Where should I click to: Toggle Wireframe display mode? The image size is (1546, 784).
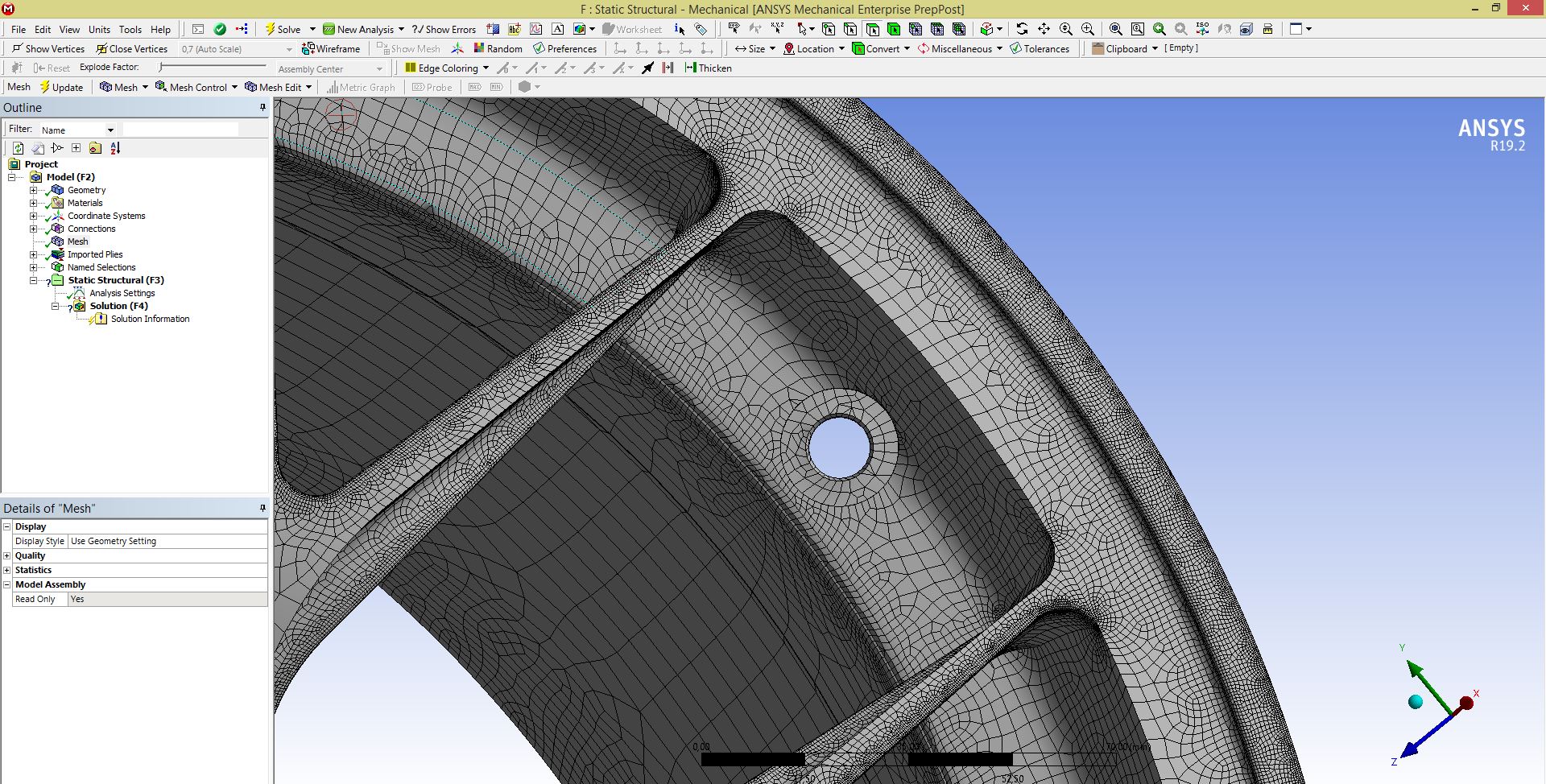tap(331, 48)
